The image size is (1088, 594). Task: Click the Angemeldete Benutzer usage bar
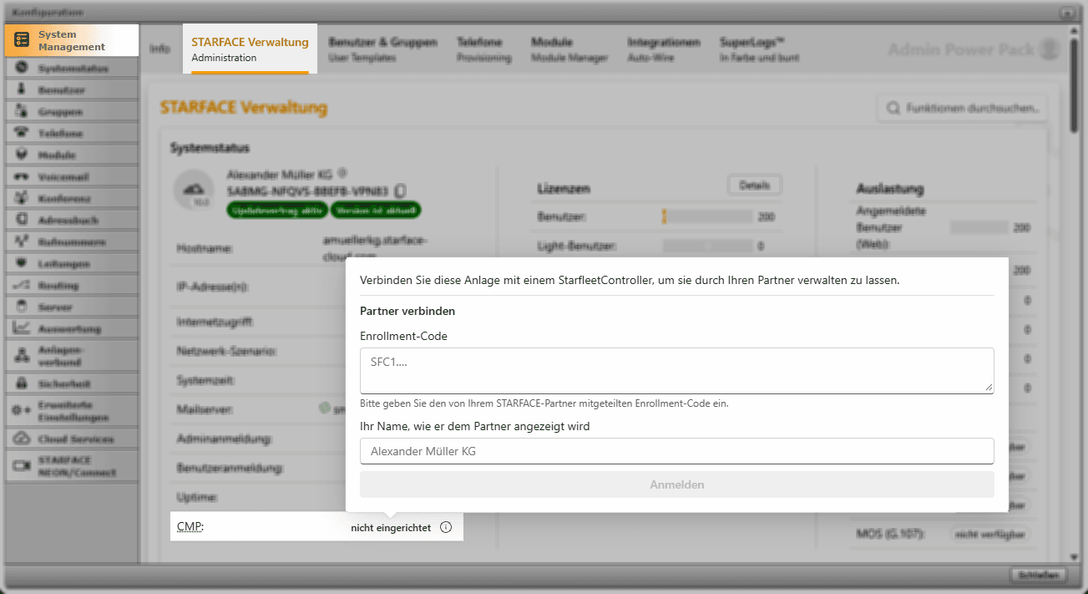click(x=978, y=228)
